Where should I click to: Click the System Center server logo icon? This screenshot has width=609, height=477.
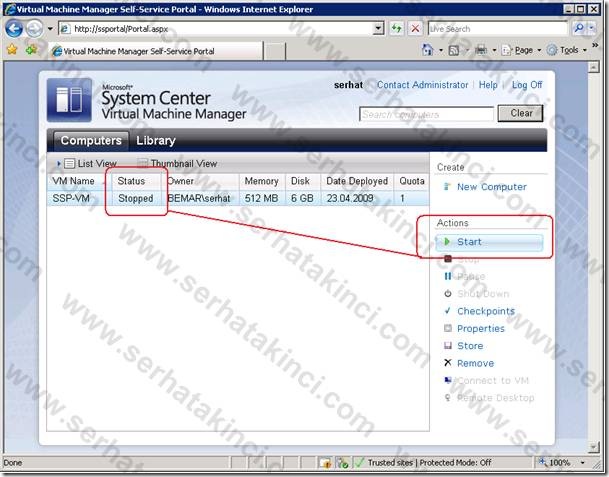(x=70, y=100)
